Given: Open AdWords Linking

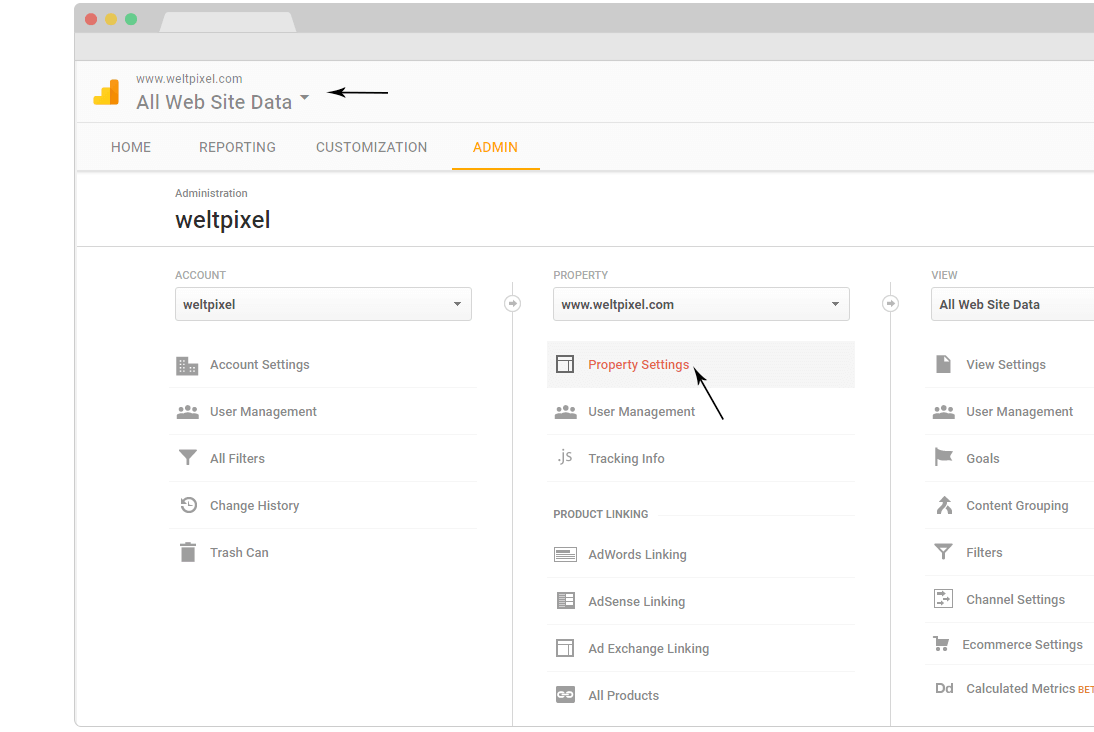Looking at the screenshot, I should pos(637,554).
